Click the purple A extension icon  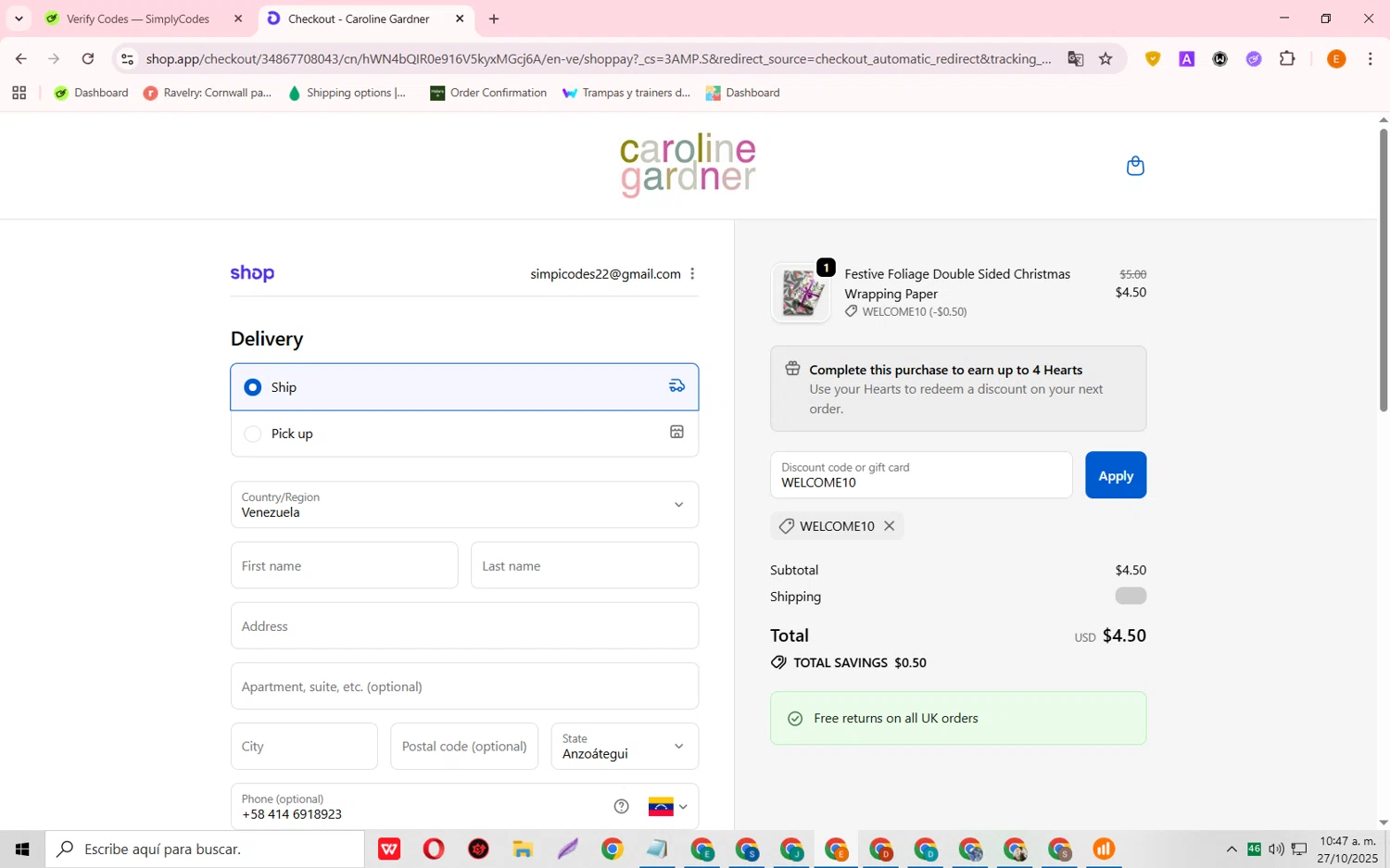tap(1186, 58)
